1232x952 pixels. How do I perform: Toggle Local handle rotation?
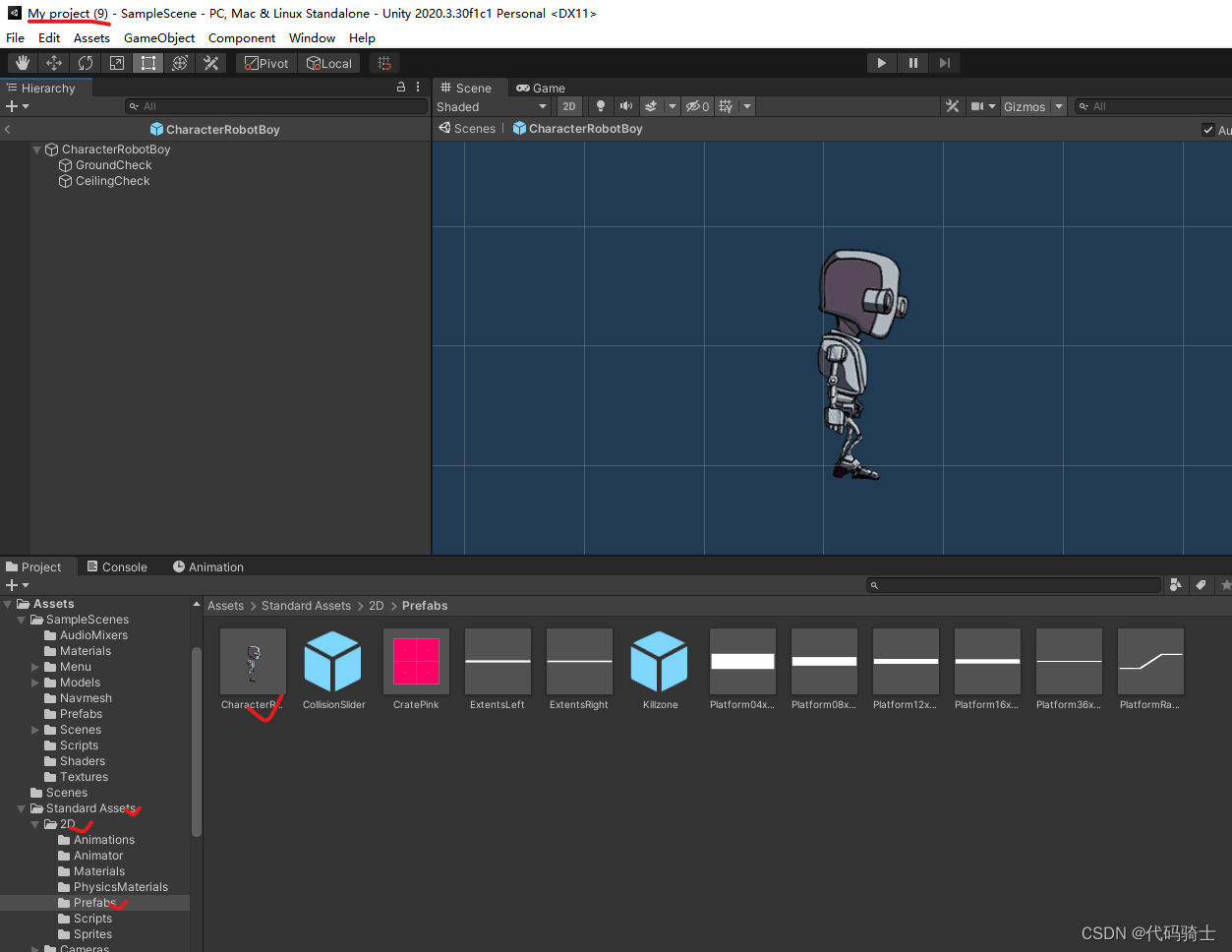[x=329, y=63]
